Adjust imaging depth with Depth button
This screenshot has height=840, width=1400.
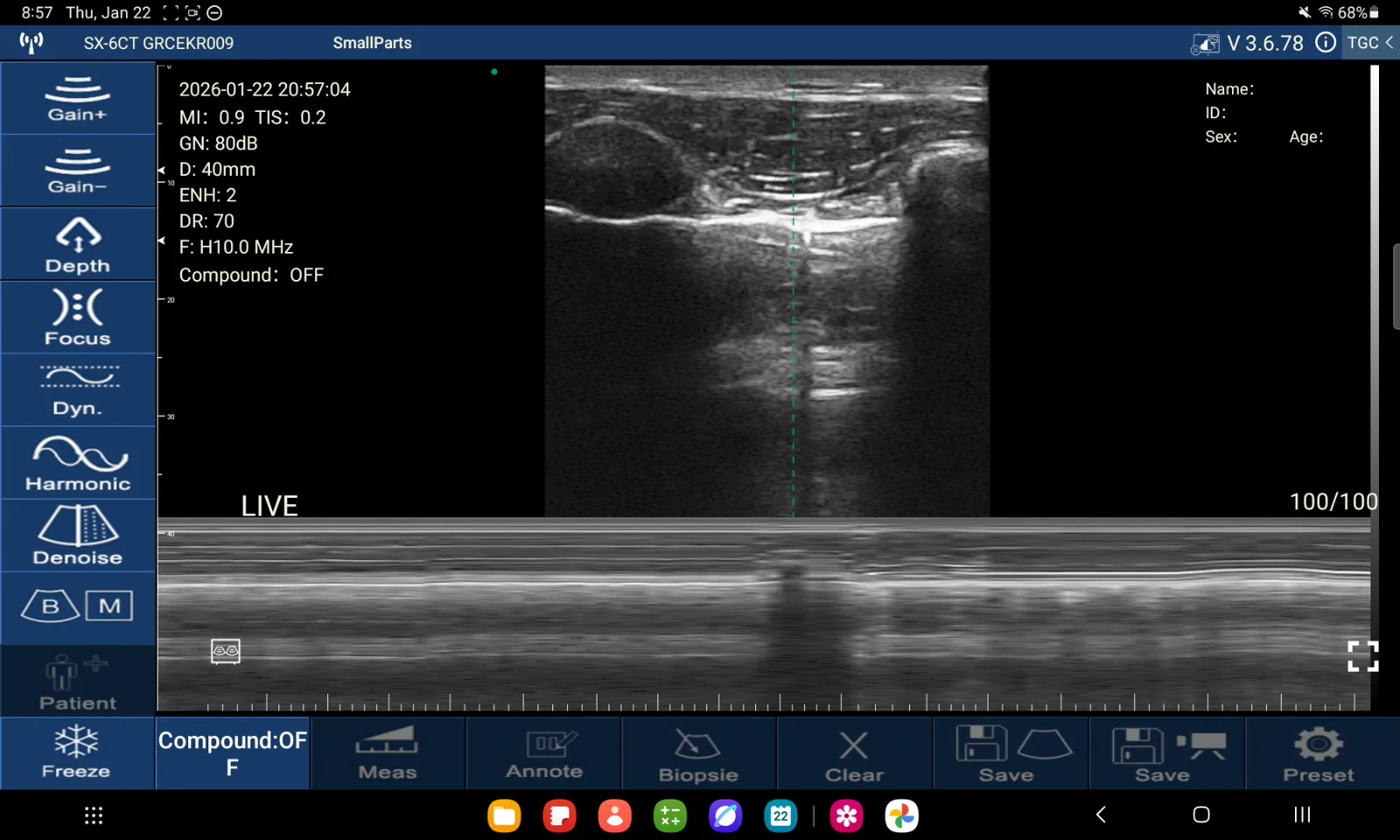pyautogui.click(x=78, y=244)
